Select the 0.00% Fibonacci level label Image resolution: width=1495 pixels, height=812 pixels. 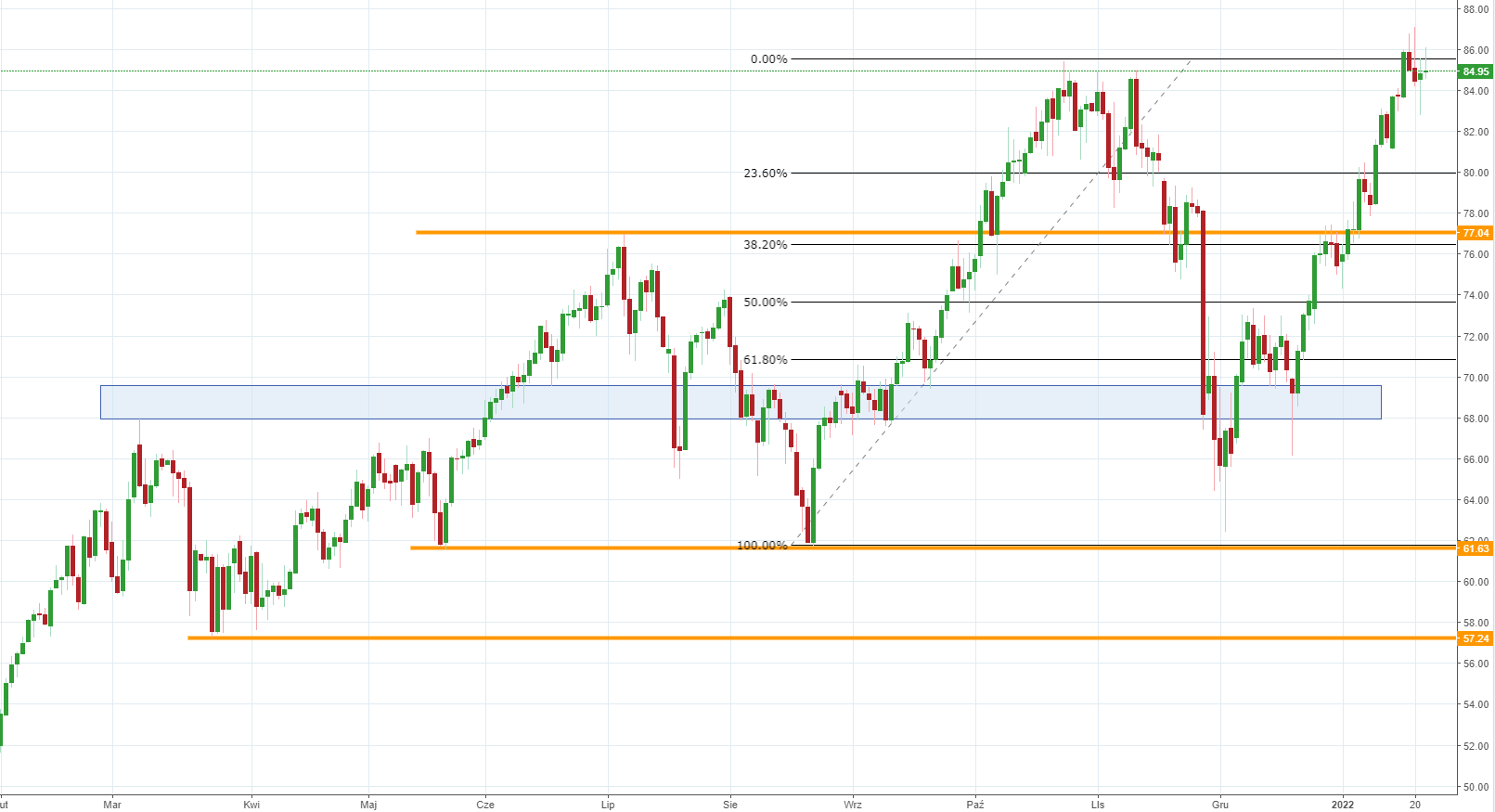click(x=768, y=59)
